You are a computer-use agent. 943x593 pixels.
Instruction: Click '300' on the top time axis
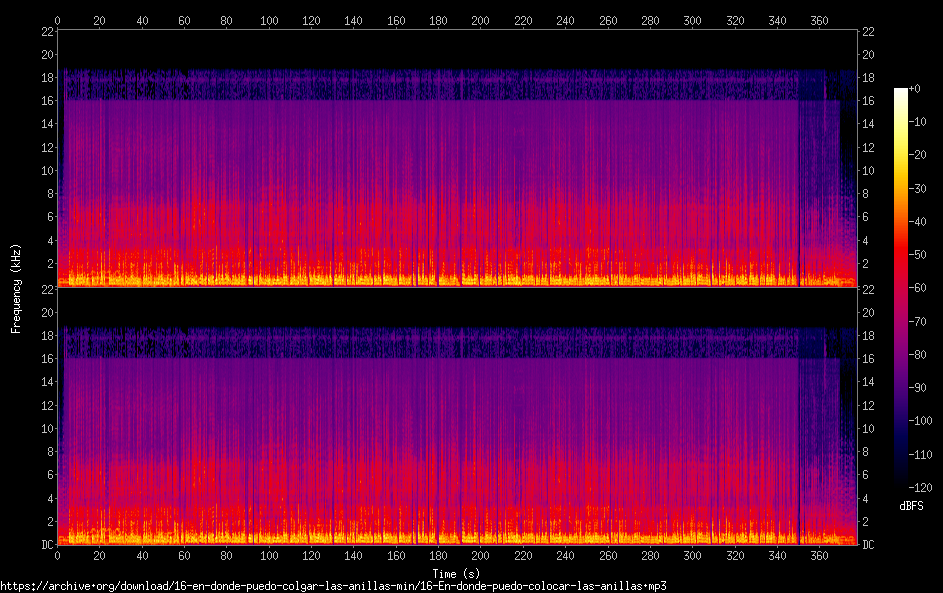click(x=692, y=20)
